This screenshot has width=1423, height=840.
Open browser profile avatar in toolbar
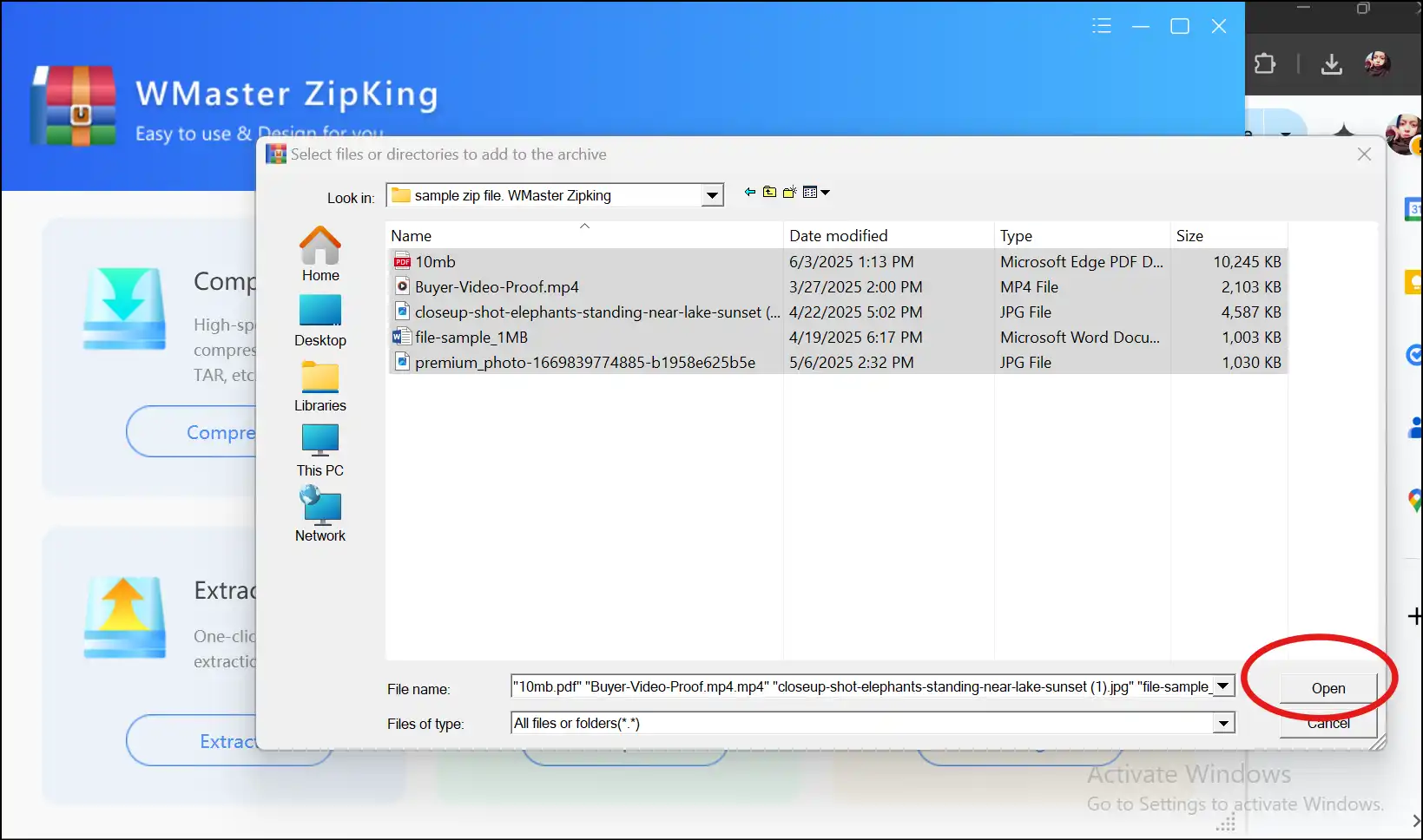(x=1378, y=63)
